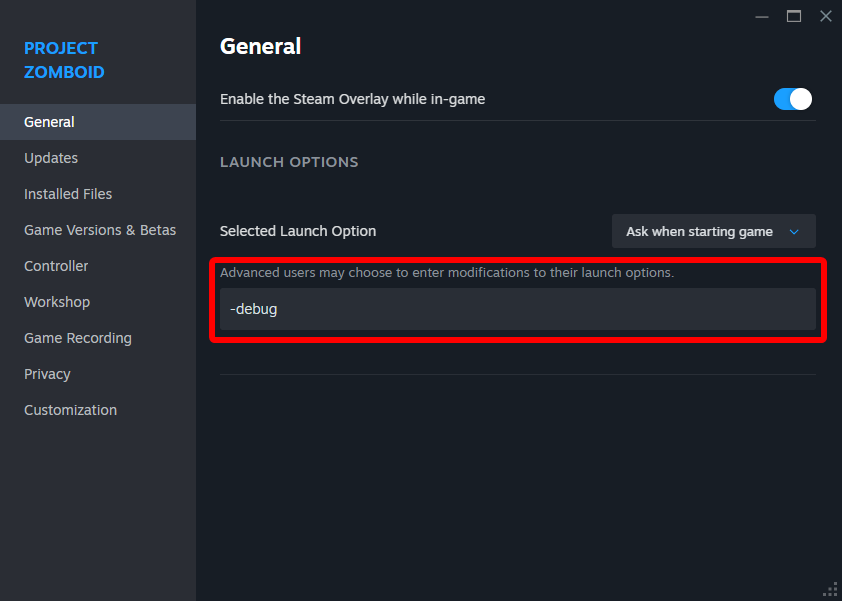842x601 pixels.
Task: Minimize the properties window
Action: point(763,16)
